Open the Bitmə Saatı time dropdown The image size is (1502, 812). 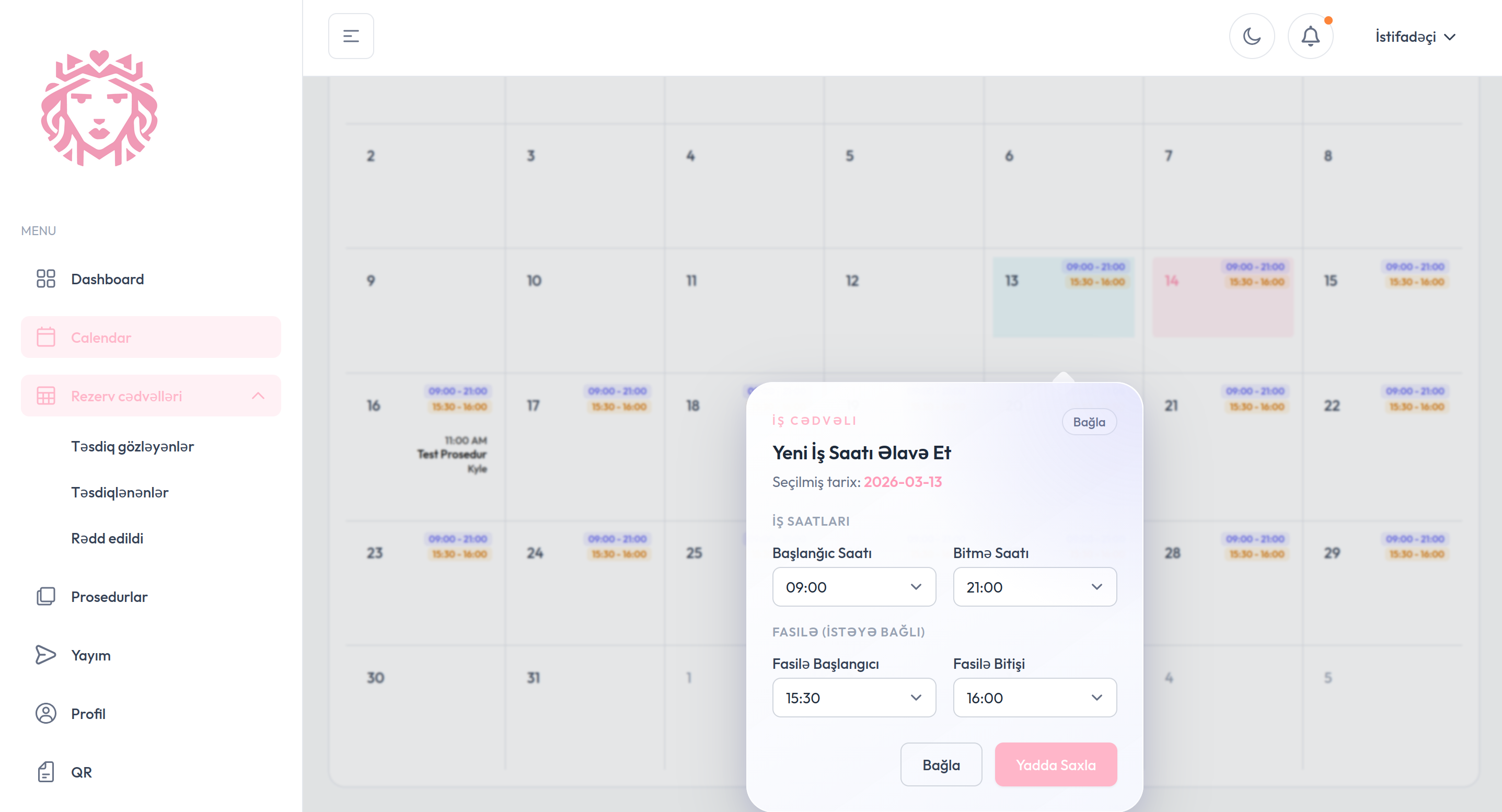tap(1034, 587)
